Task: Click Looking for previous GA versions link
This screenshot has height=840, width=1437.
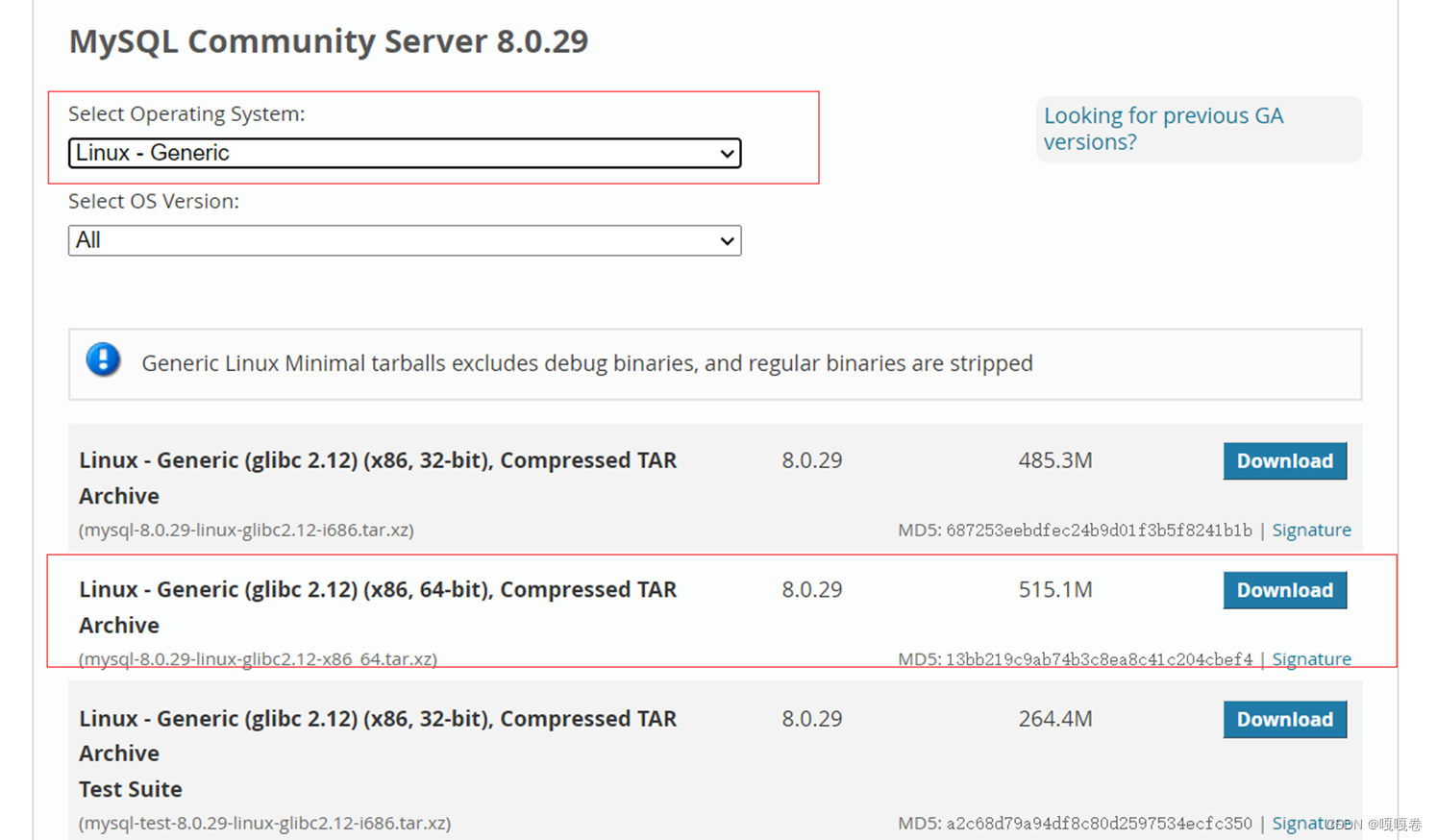Action: pyautogui.click(x=1163, y=129)
